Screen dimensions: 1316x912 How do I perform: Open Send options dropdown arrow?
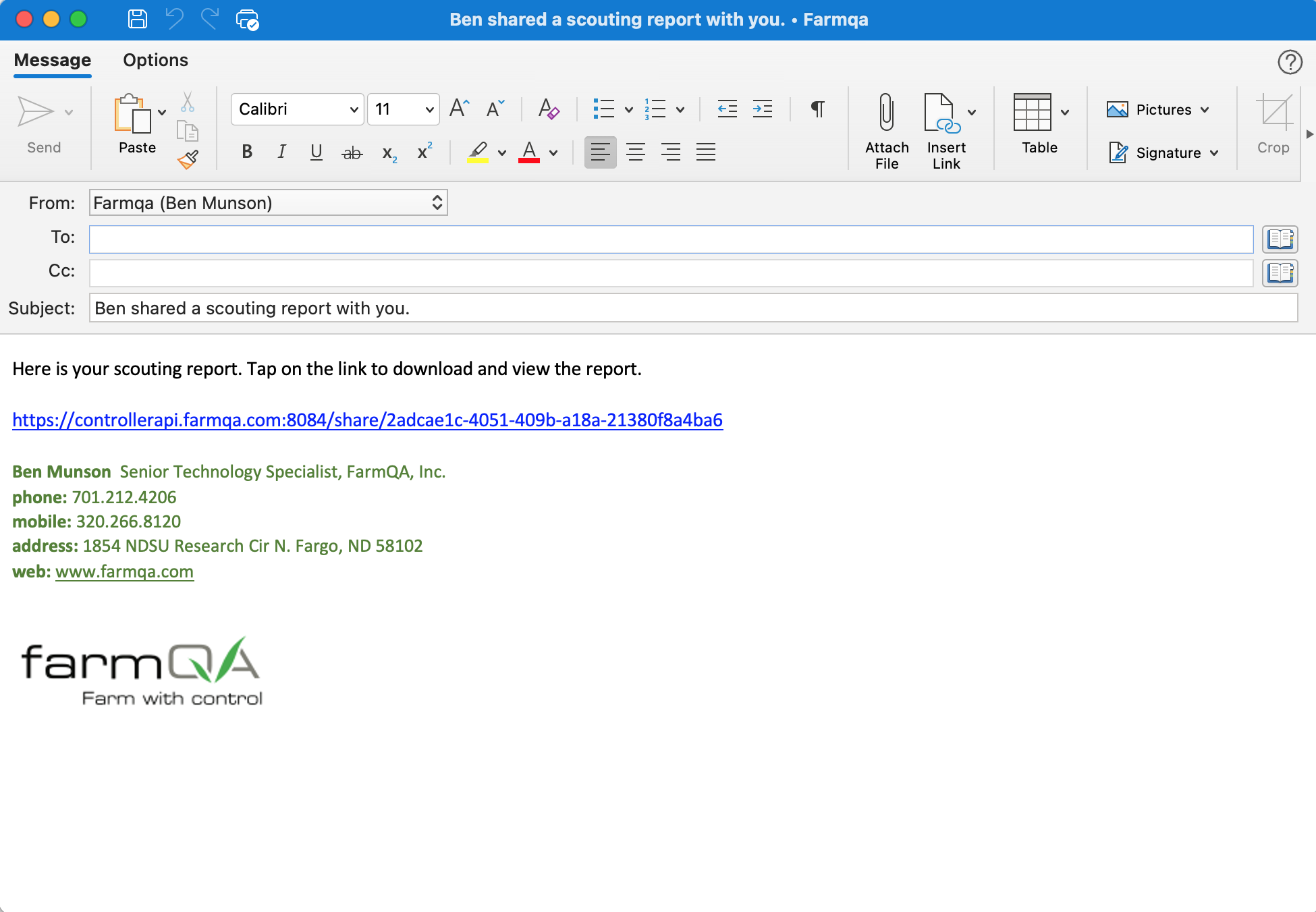click(x=68, y=112)
